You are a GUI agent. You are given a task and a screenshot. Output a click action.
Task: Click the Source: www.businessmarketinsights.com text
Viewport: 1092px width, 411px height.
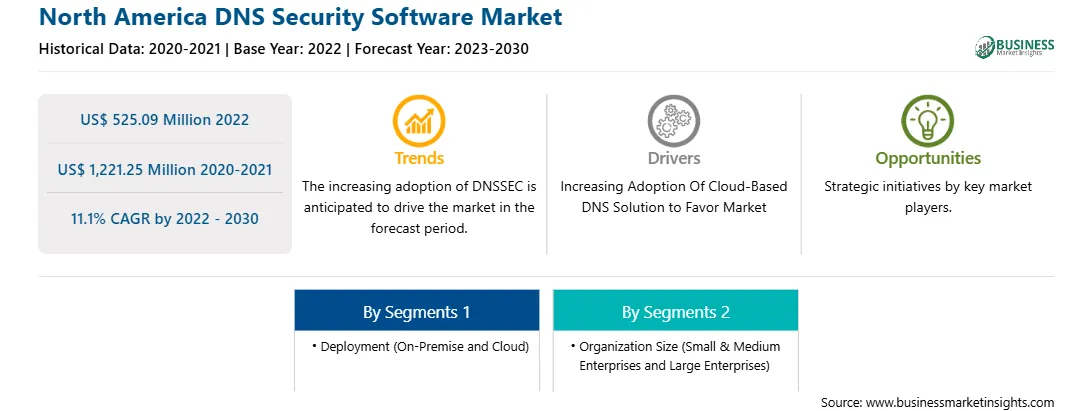click(937, 402)
